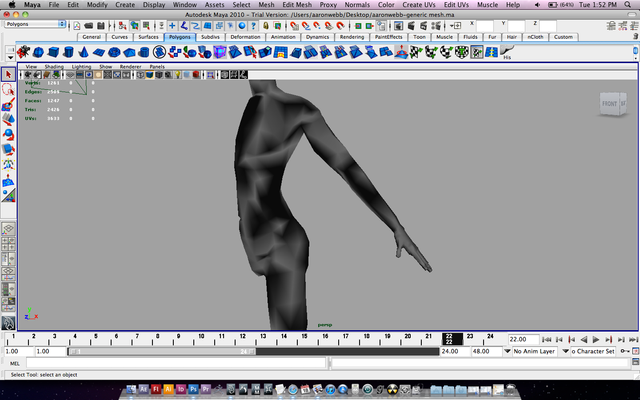Open the Edit Mesh menu
The width and height of the screenshot is (640, 400).
click(299, 5)
